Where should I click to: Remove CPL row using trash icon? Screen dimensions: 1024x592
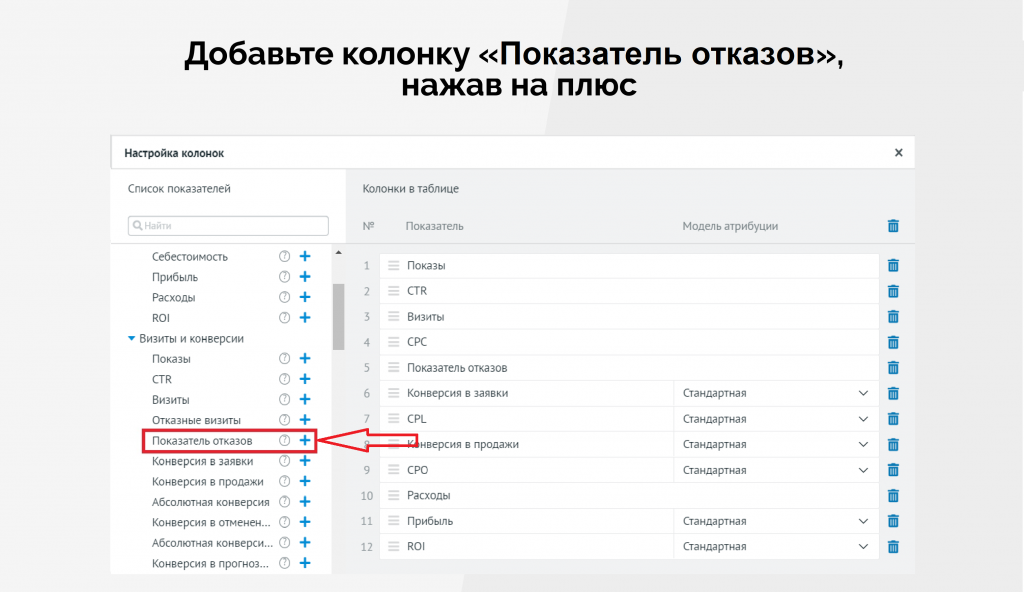pos(893,419)
